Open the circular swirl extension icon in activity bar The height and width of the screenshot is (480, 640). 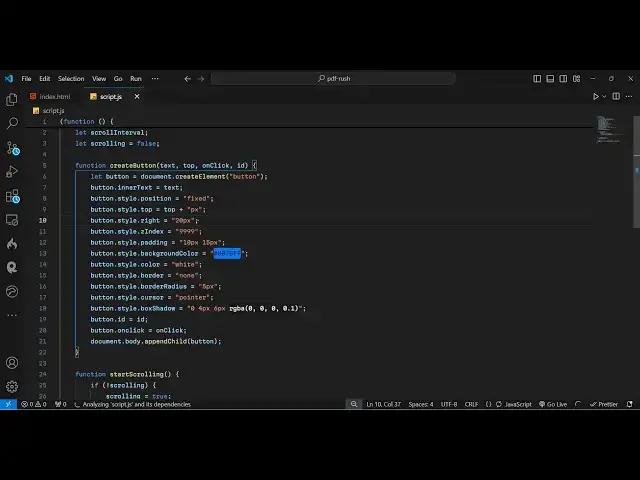[x=12, y=291]
